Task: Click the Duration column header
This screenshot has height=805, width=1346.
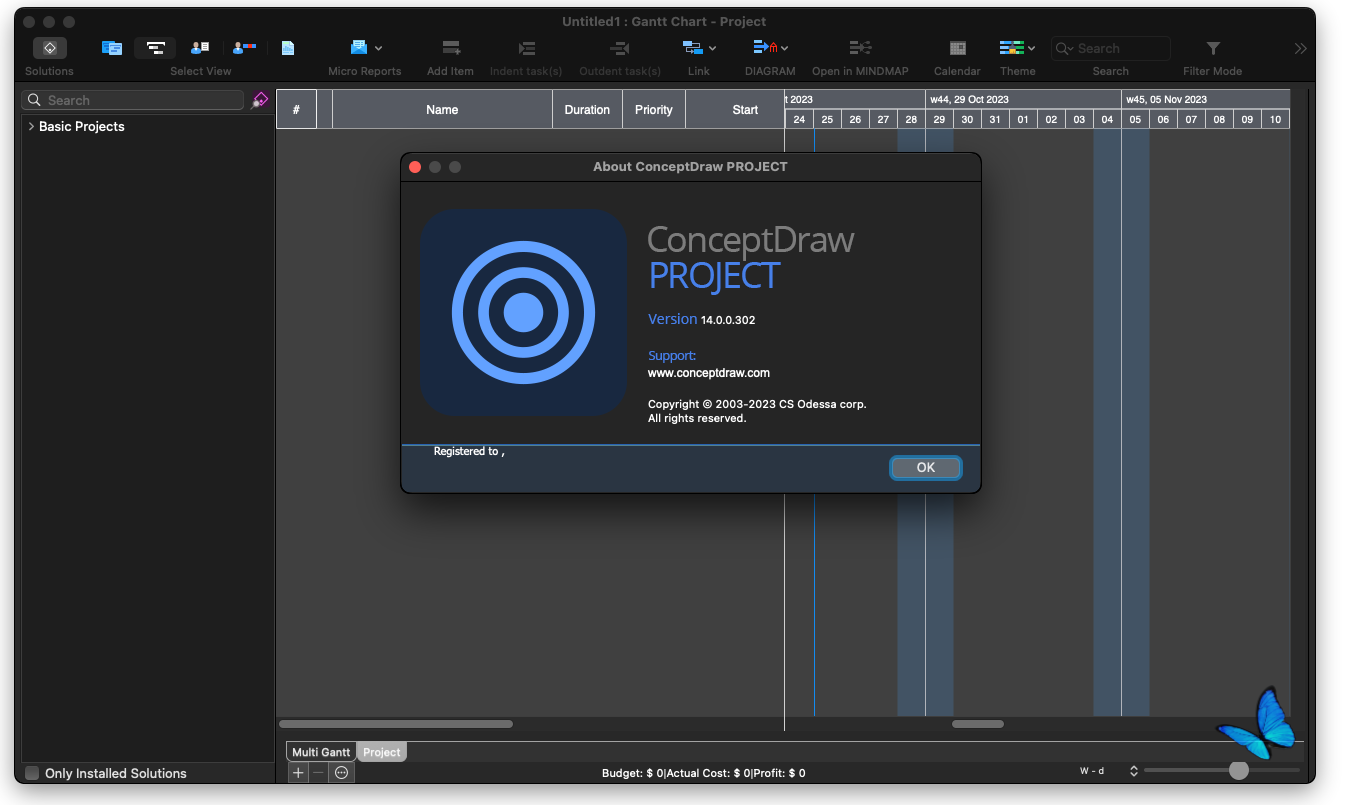Action: (x=587, y=110)
